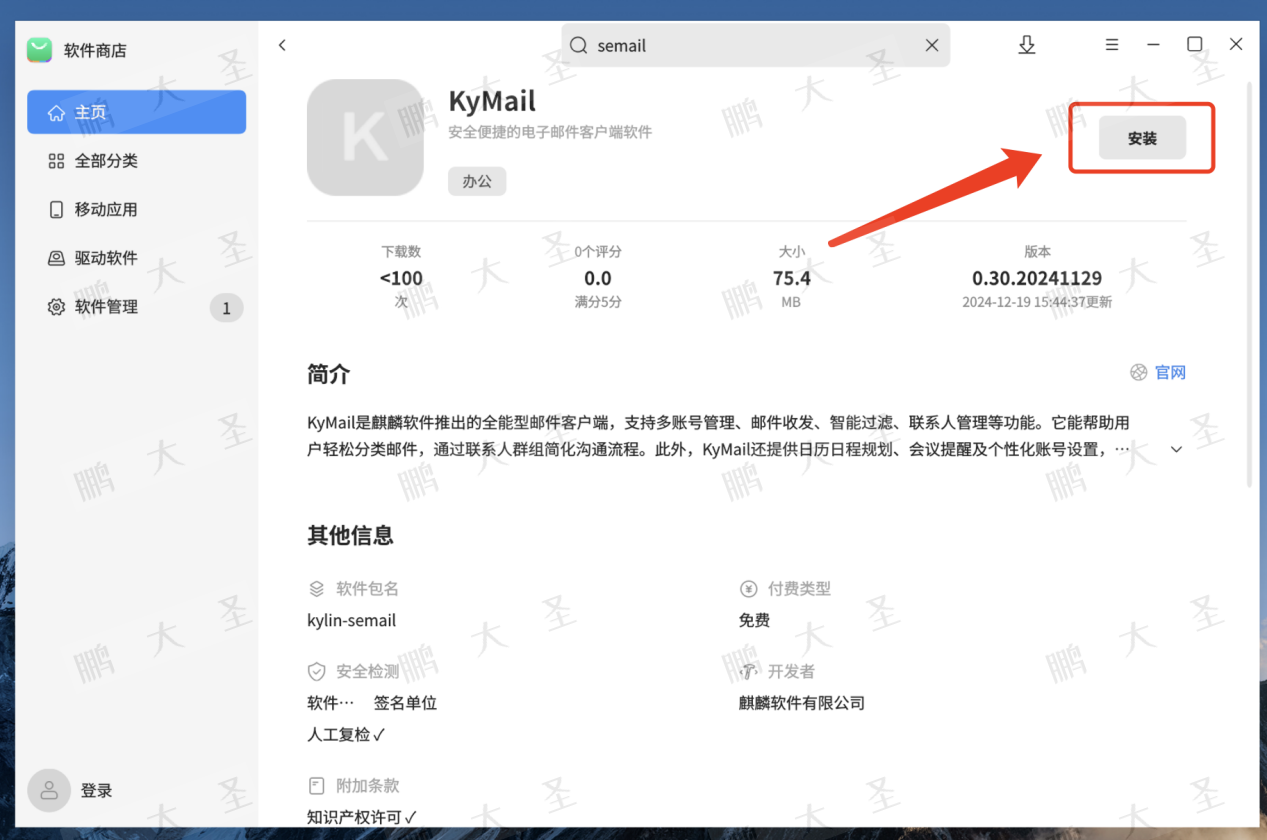
Task: Expand the full 简介 description
Action: point(1176,449)
